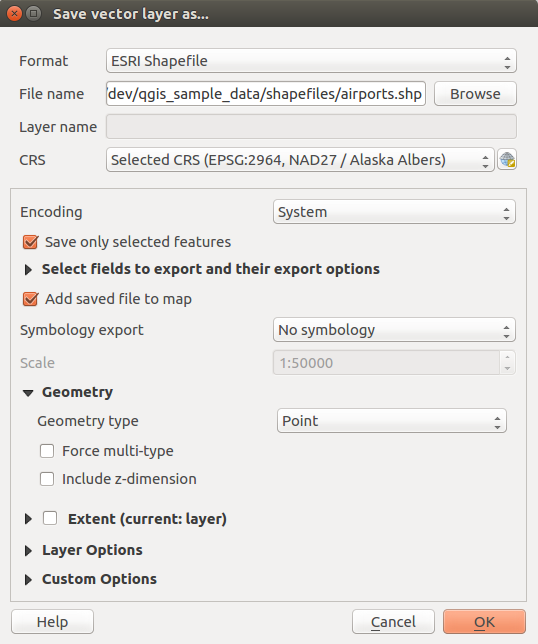Open the CRS dropdown list
Viewport: 538px width, 644px height.
300,160
